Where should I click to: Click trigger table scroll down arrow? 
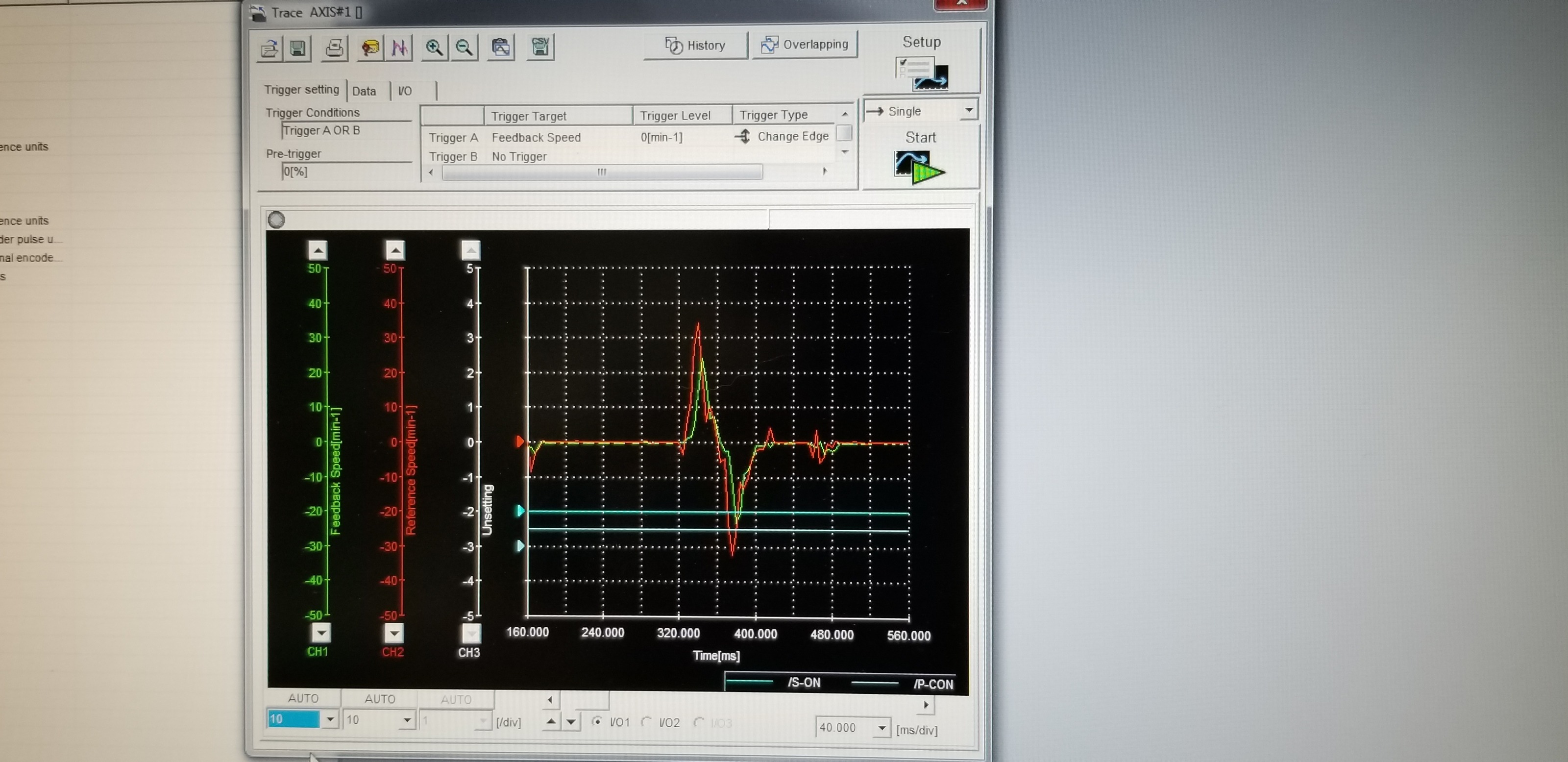[x=844, y=152]
